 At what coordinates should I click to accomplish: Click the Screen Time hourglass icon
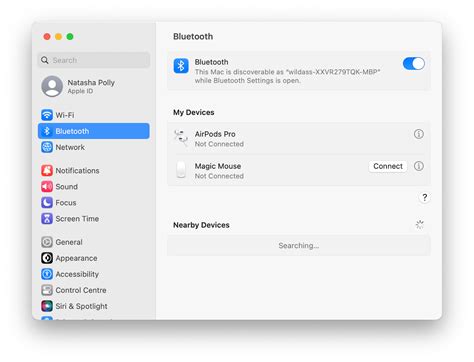[47, 219]
